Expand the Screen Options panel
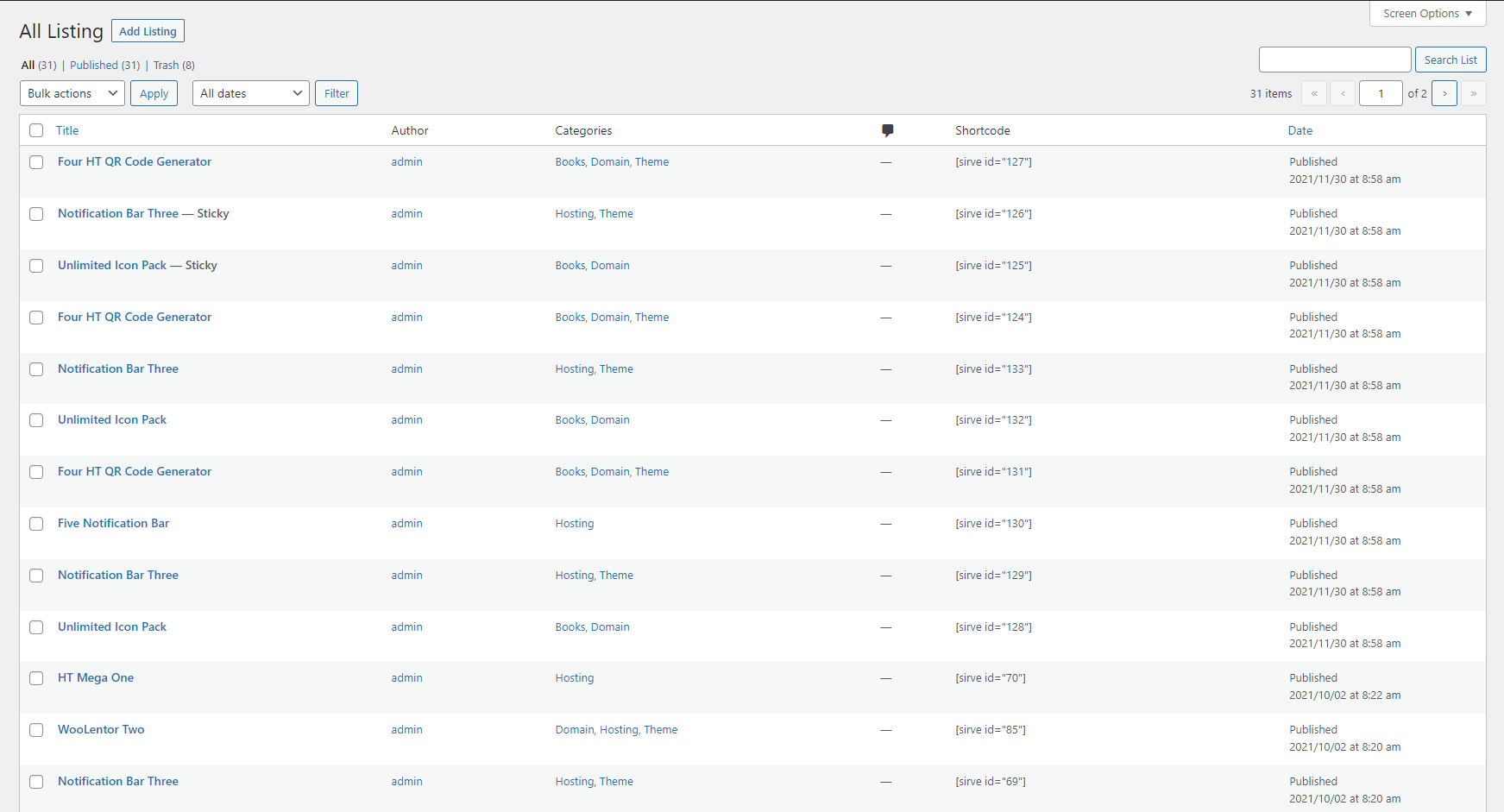Image resolution: width=1504 pixels, height=812 pixels. 1428,14
